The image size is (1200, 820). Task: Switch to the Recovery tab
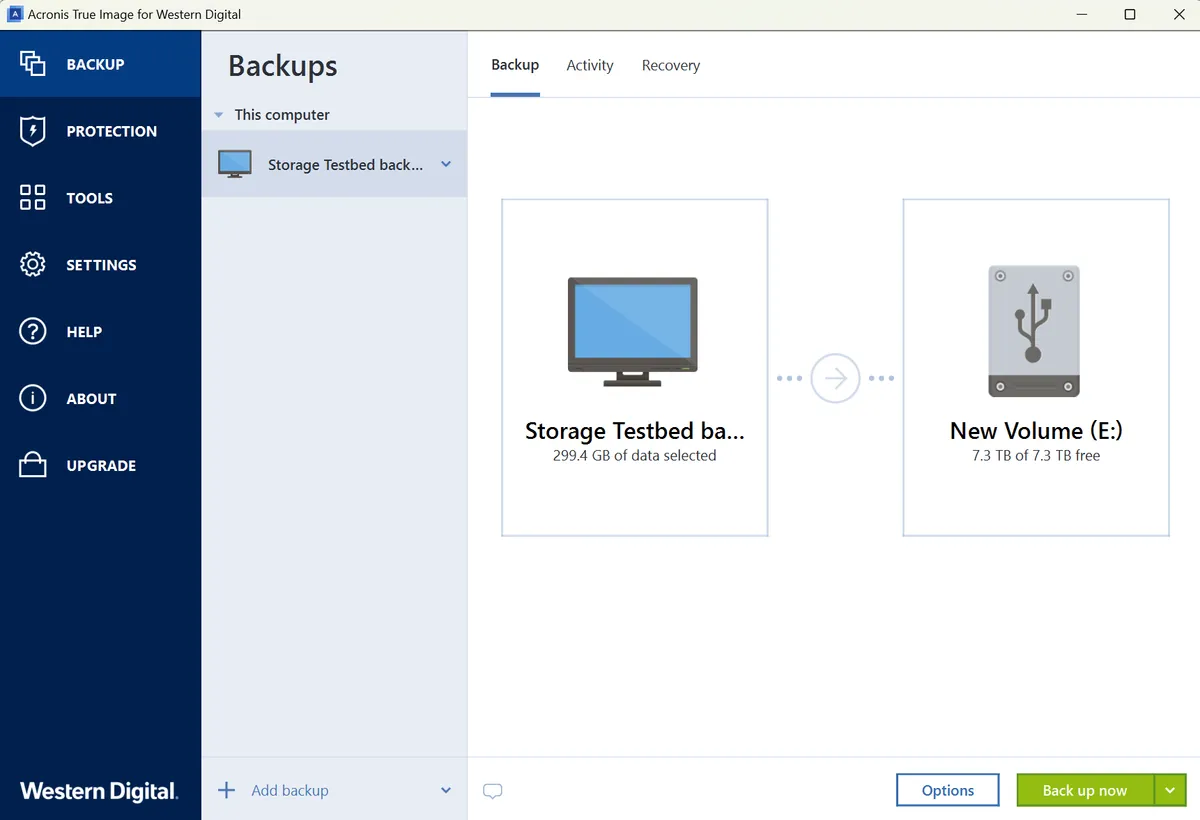coord(670,66)
